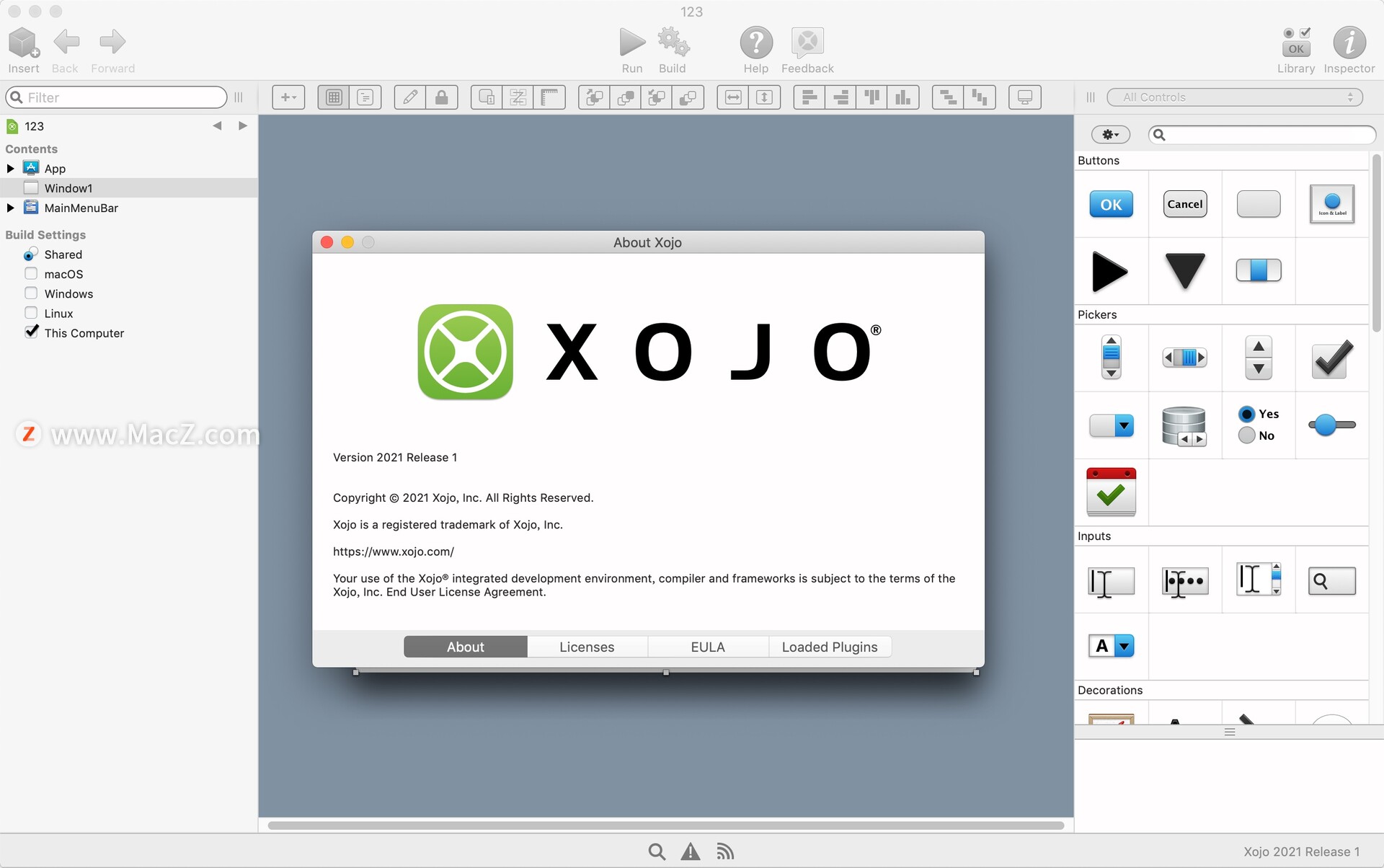
Task: Open Help from the toolbar
Action: tap(756, 43)
